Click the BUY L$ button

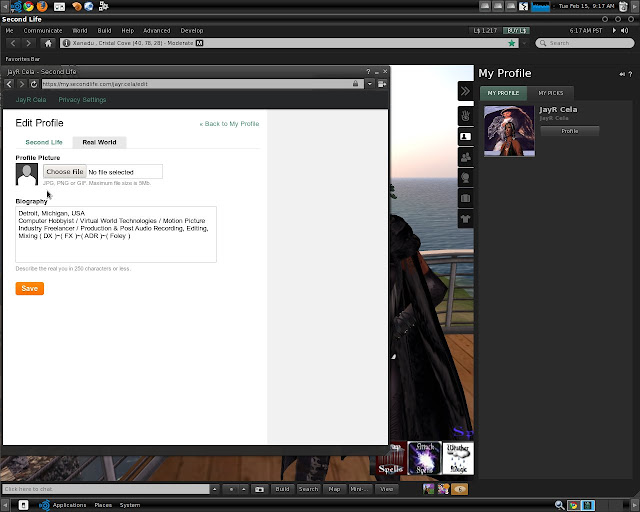[x=516, y=31]
